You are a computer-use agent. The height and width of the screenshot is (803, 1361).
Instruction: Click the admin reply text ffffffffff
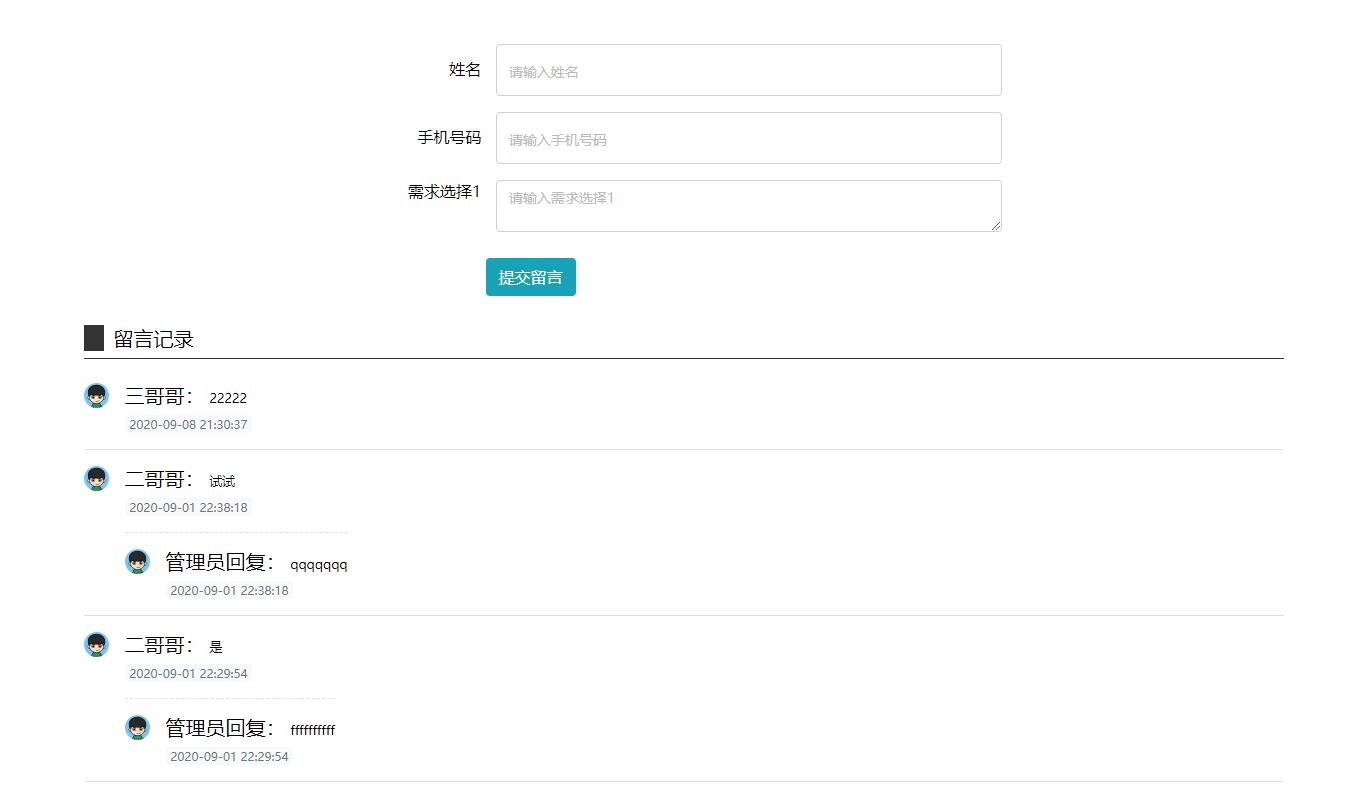click(312, 730)
